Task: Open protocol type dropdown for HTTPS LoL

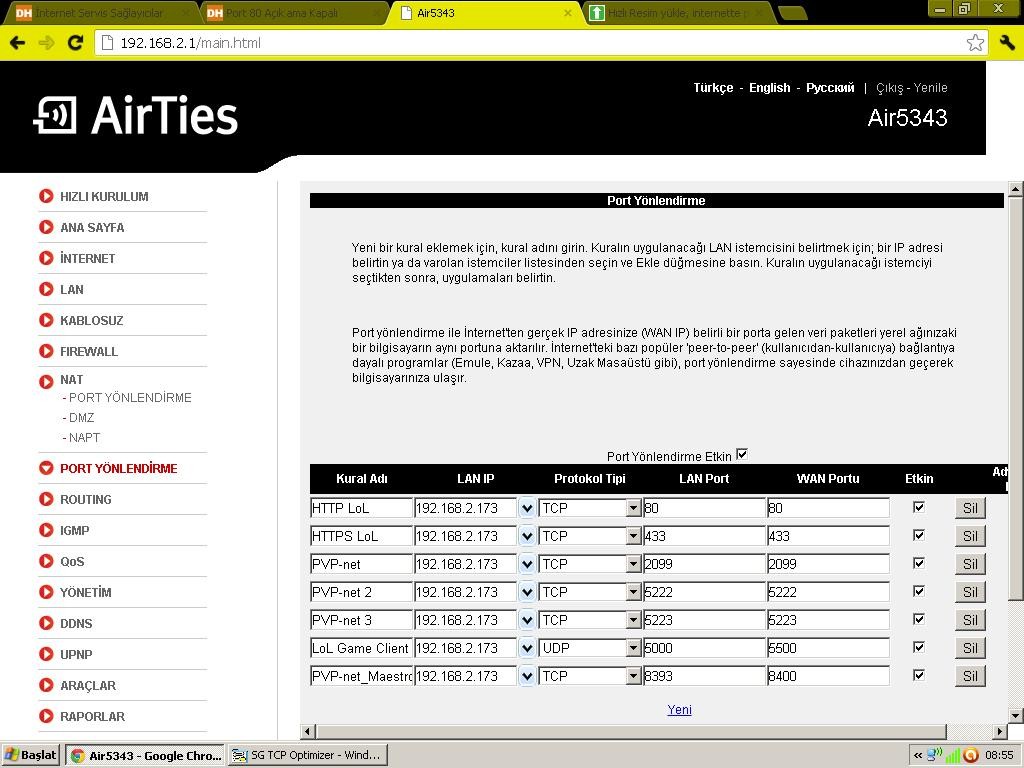Action: click(x=633, y=536)
